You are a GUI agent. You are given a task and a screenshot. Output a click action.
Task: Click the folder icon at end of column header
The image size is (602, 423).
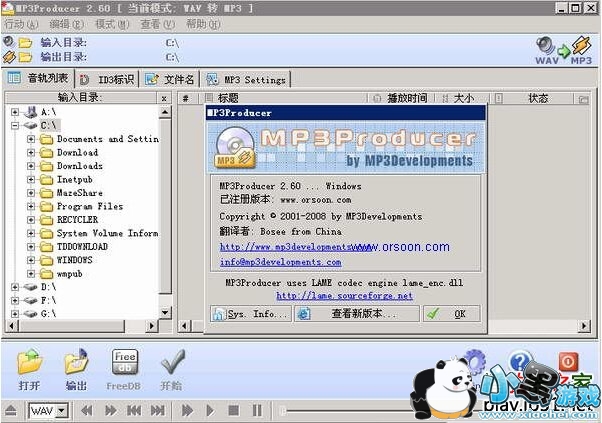(x=583, y=99)
